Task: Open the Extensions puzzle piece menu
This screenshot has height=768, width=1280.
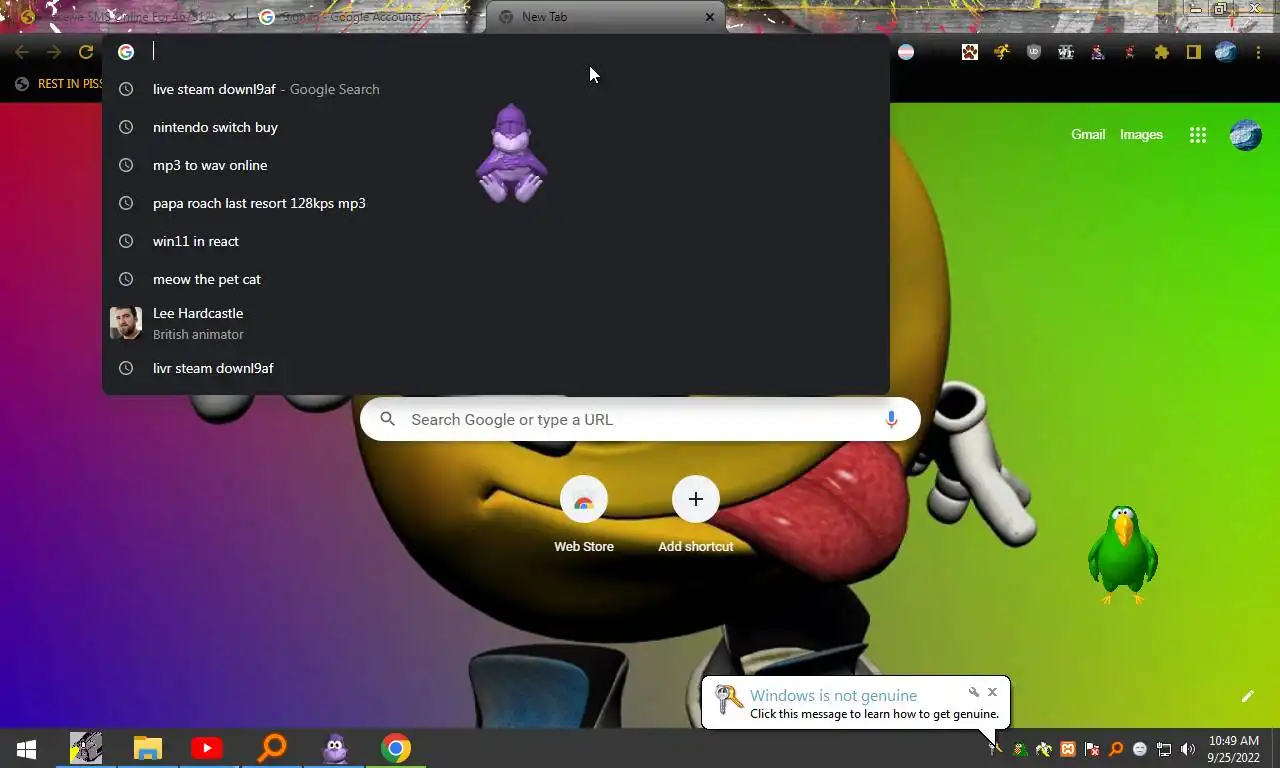Action: (x=1162, y=52)
